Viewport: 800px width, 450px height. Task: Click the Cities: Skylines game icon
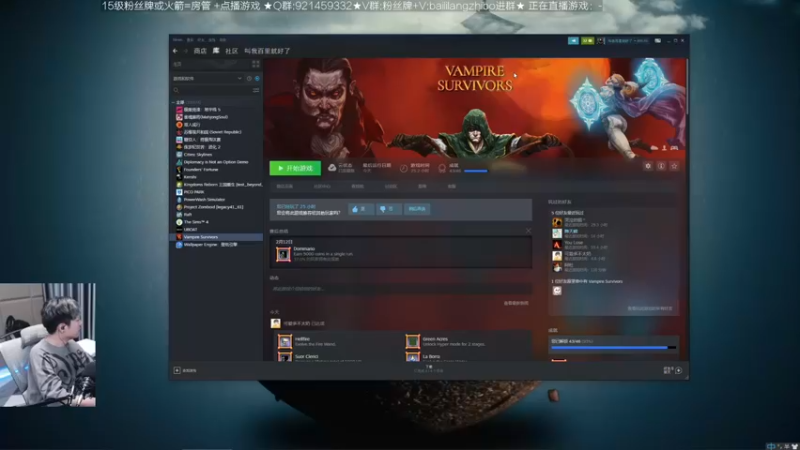click(x=179, y=154)
